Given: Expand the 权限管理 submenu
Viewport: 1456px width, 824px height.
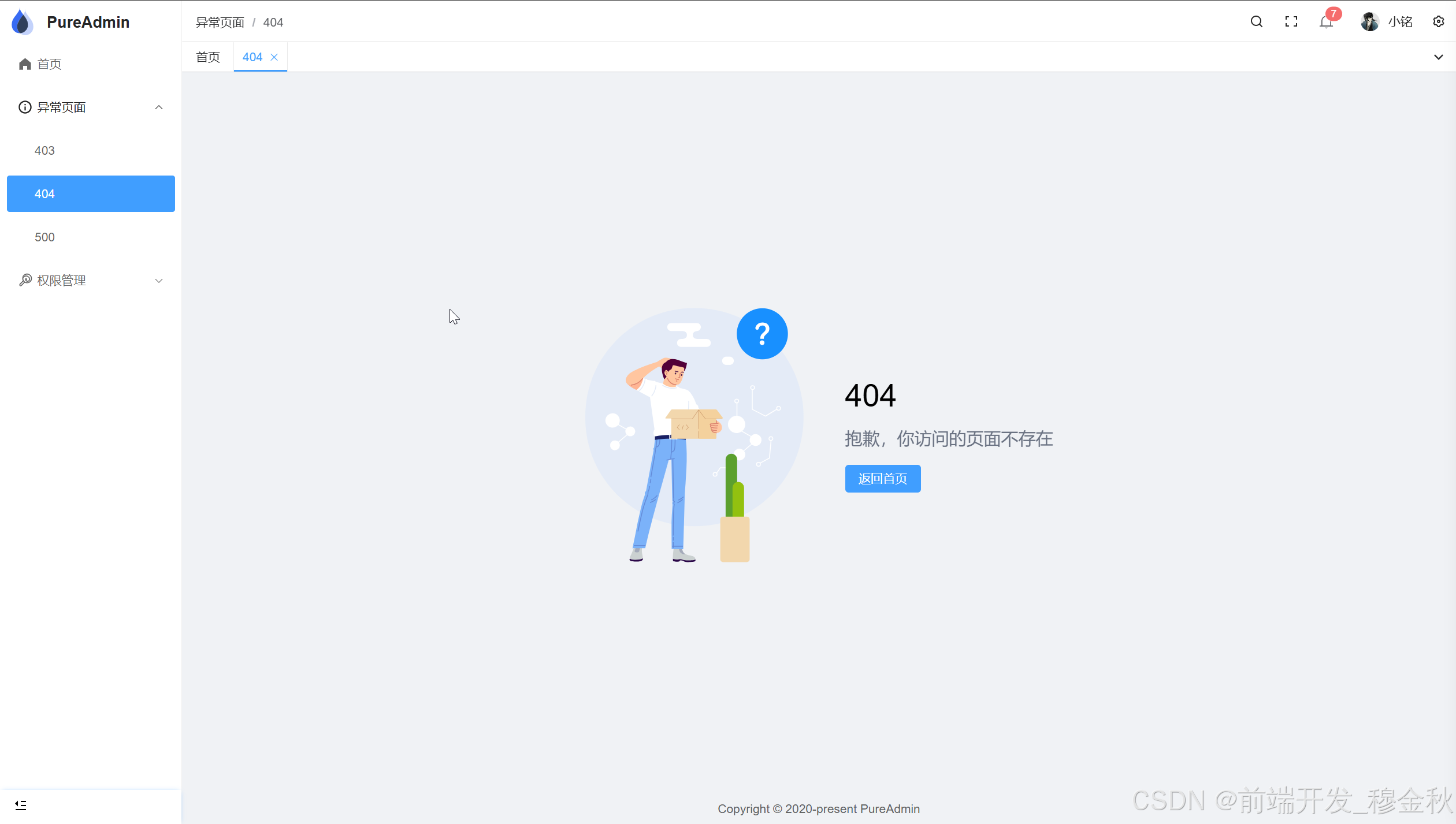Looking at the screenshot, I should [x=159, y=281].
